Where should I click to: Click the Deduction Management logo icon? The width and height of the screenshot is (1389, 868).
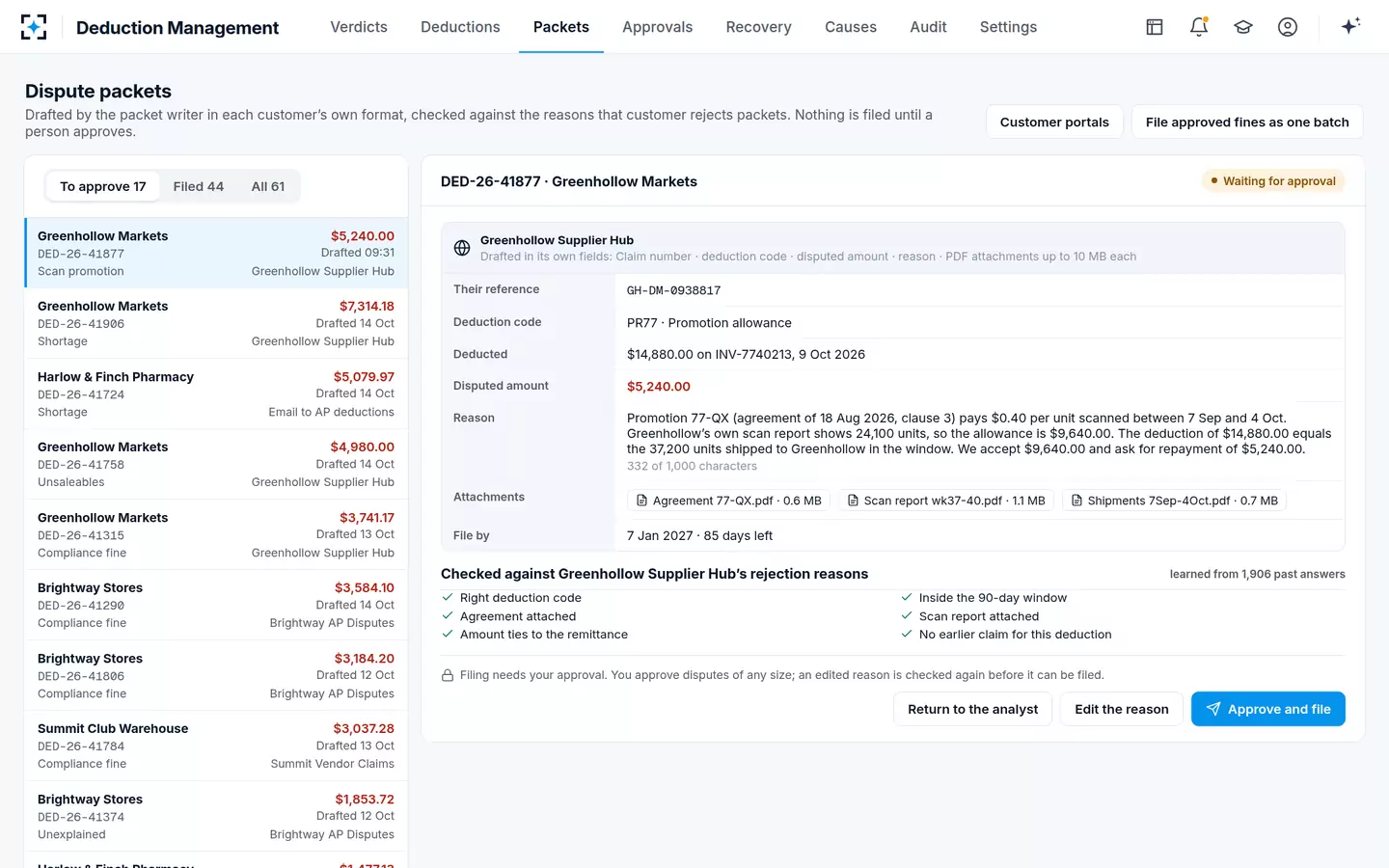34,27
